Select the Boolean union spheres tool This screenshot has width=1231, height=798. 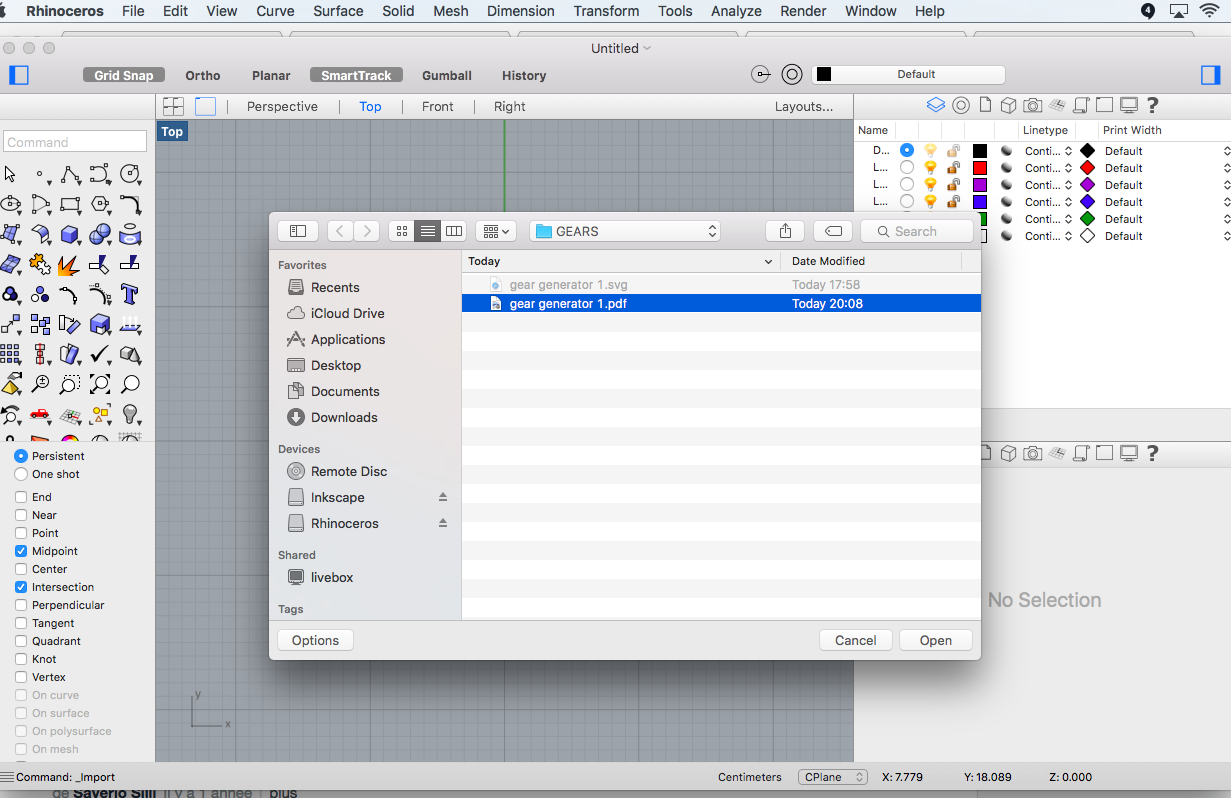(100, 235)
